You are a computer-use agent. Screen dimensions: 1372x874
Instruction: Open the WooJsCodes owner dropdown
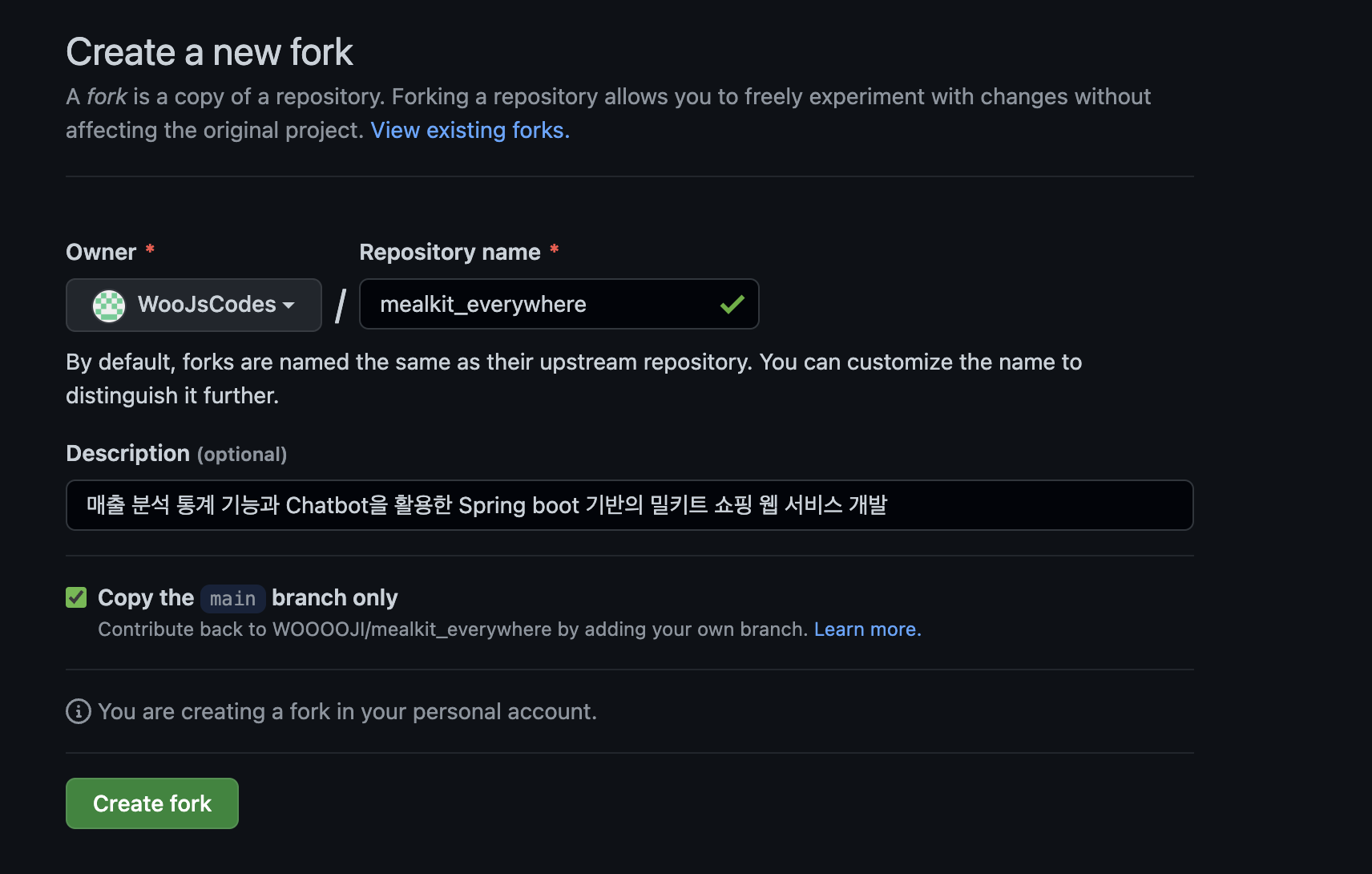193,305
